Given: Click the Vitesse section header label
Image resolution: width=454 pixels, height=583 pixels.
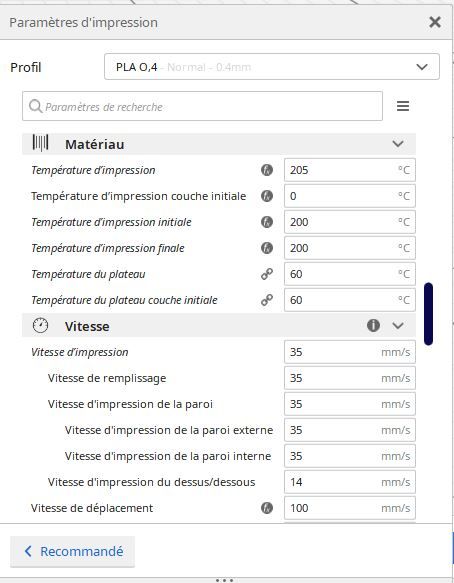Looking at the screenshot, I should (87, 326).
